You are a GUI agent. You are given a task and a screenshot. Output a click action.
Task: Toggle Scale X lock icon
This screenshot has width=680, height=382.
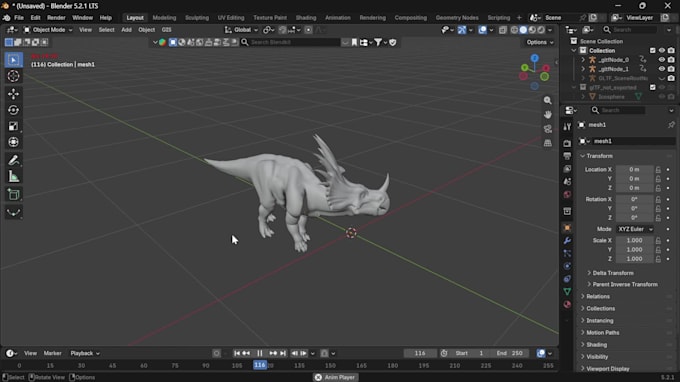pos(658,241)
